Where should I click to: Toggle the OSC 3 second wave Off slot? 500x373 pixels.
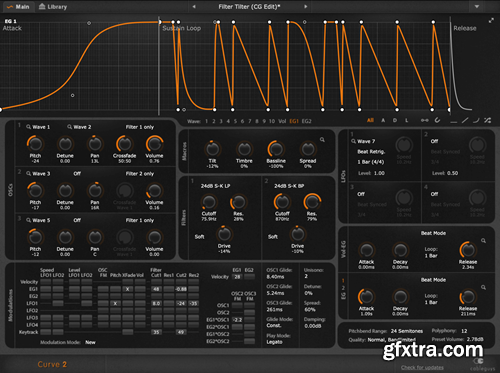click(x=77, y=220)
